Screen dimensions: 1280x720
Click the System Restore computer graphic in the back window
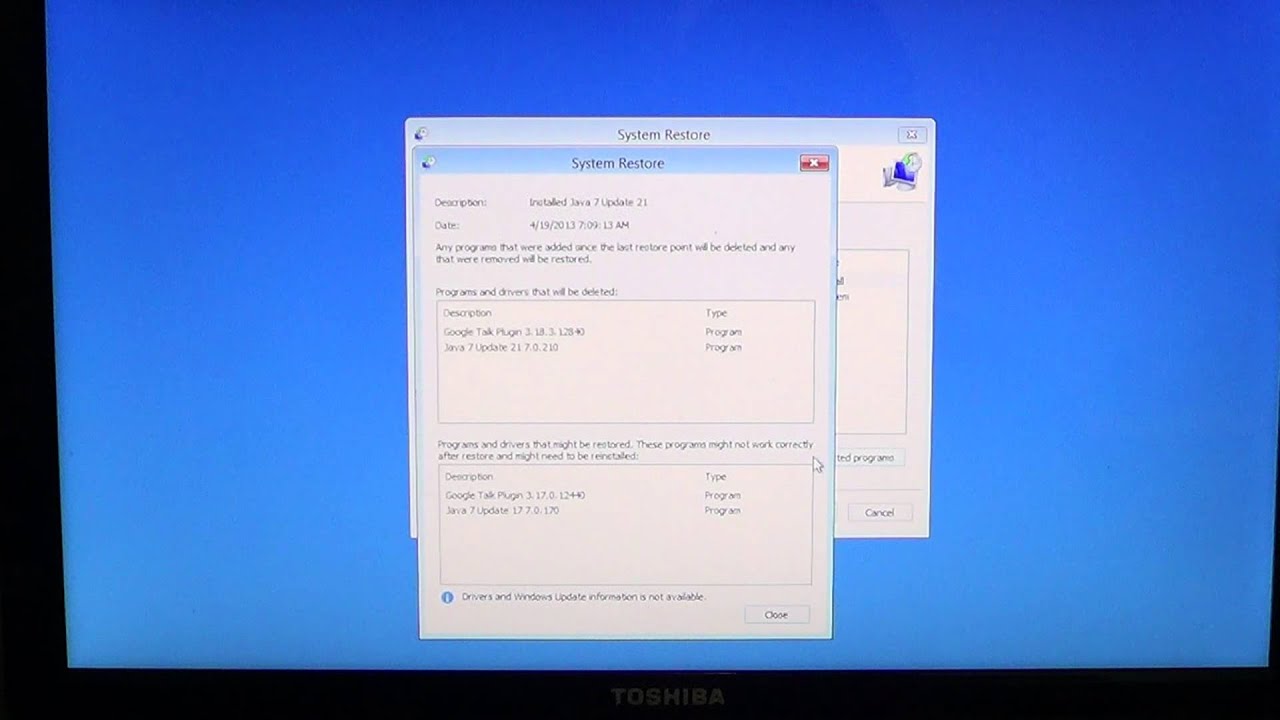902,172
